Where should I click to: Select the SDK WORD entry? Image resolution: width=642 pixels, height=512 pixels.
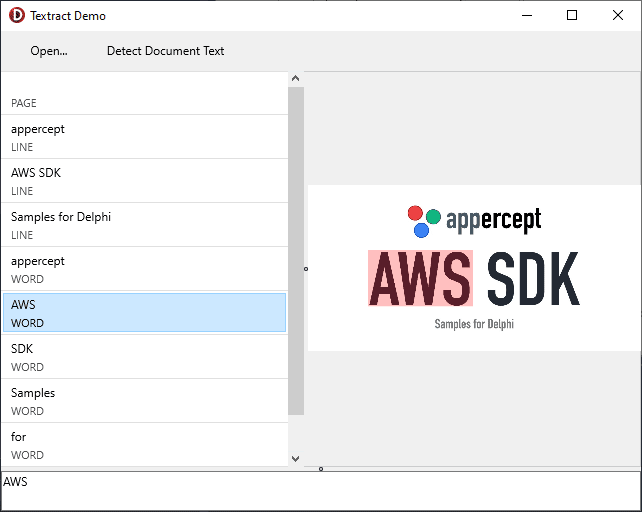(145, 357)
